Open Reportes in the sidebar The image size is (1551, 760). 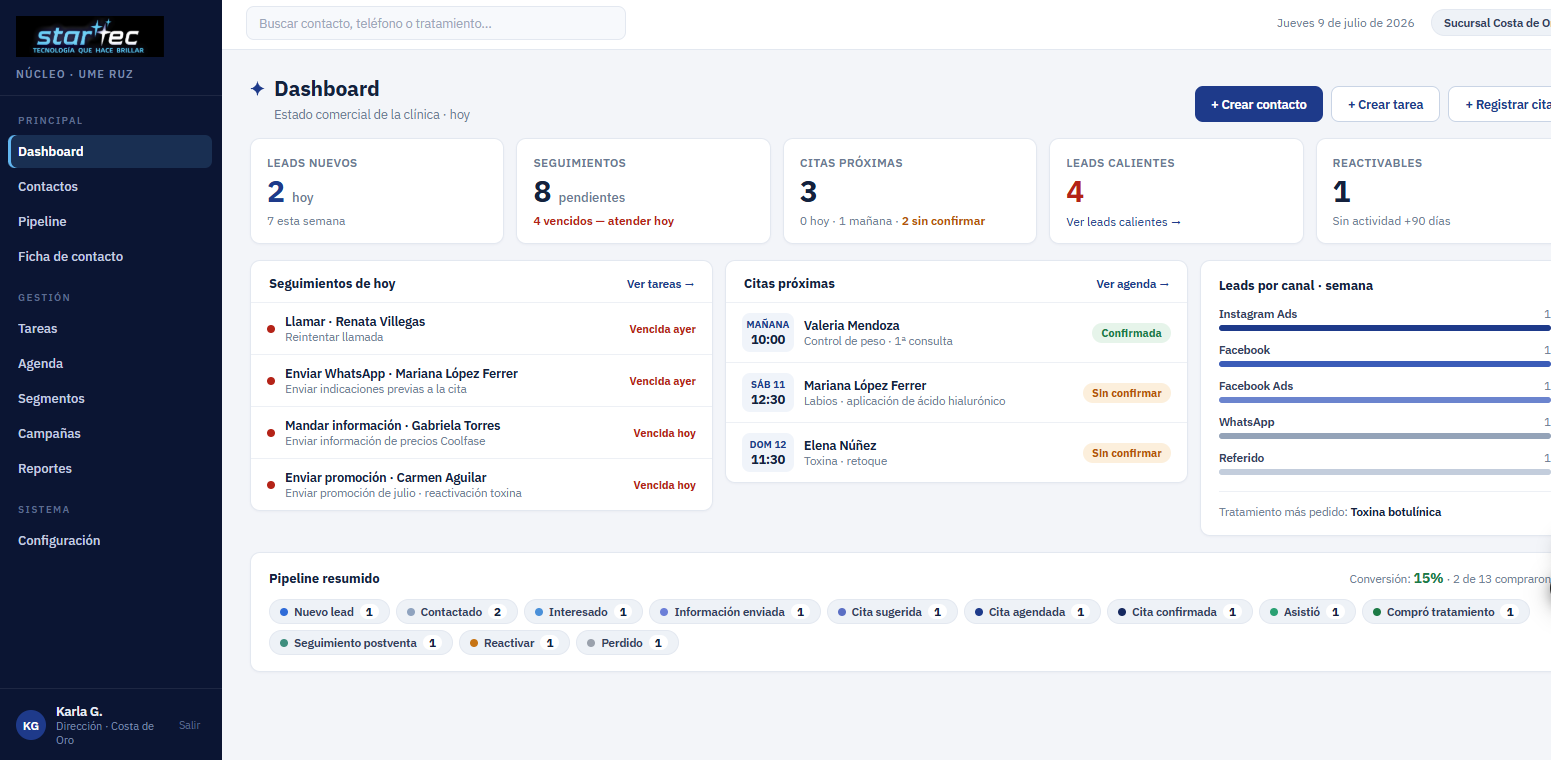110,469
